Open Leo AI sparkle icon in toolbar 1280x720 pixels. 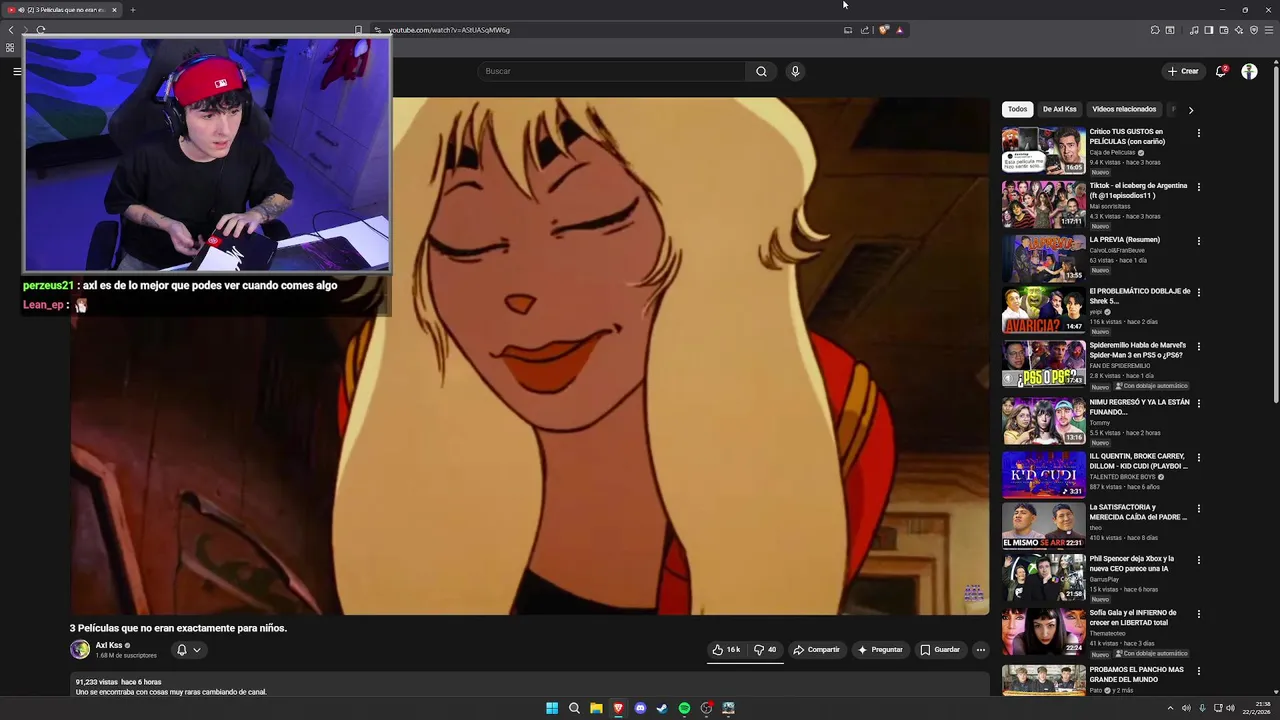point(1239,30)
